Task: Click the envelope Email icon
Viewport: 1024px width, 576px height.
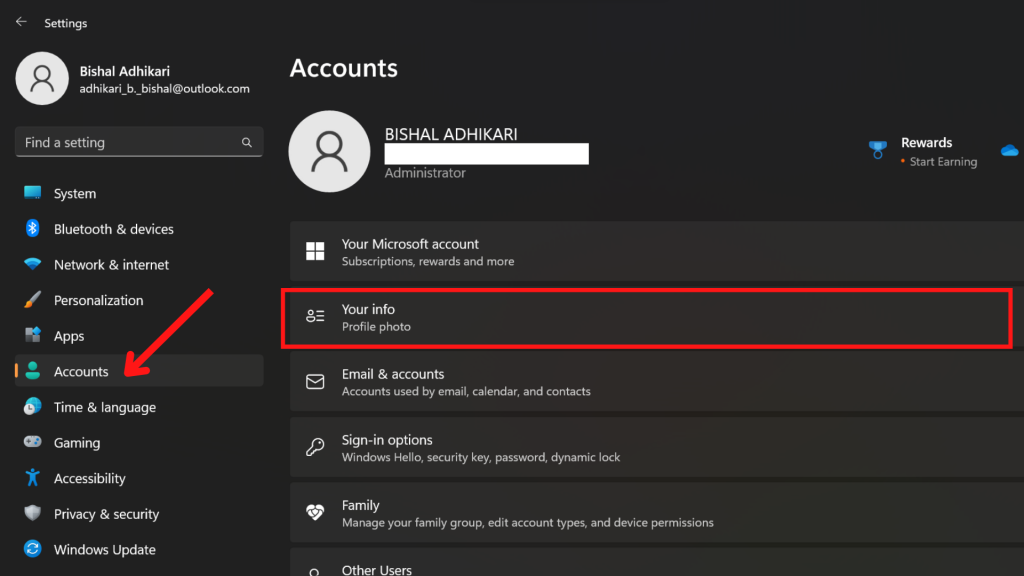Action: point(315,381)
